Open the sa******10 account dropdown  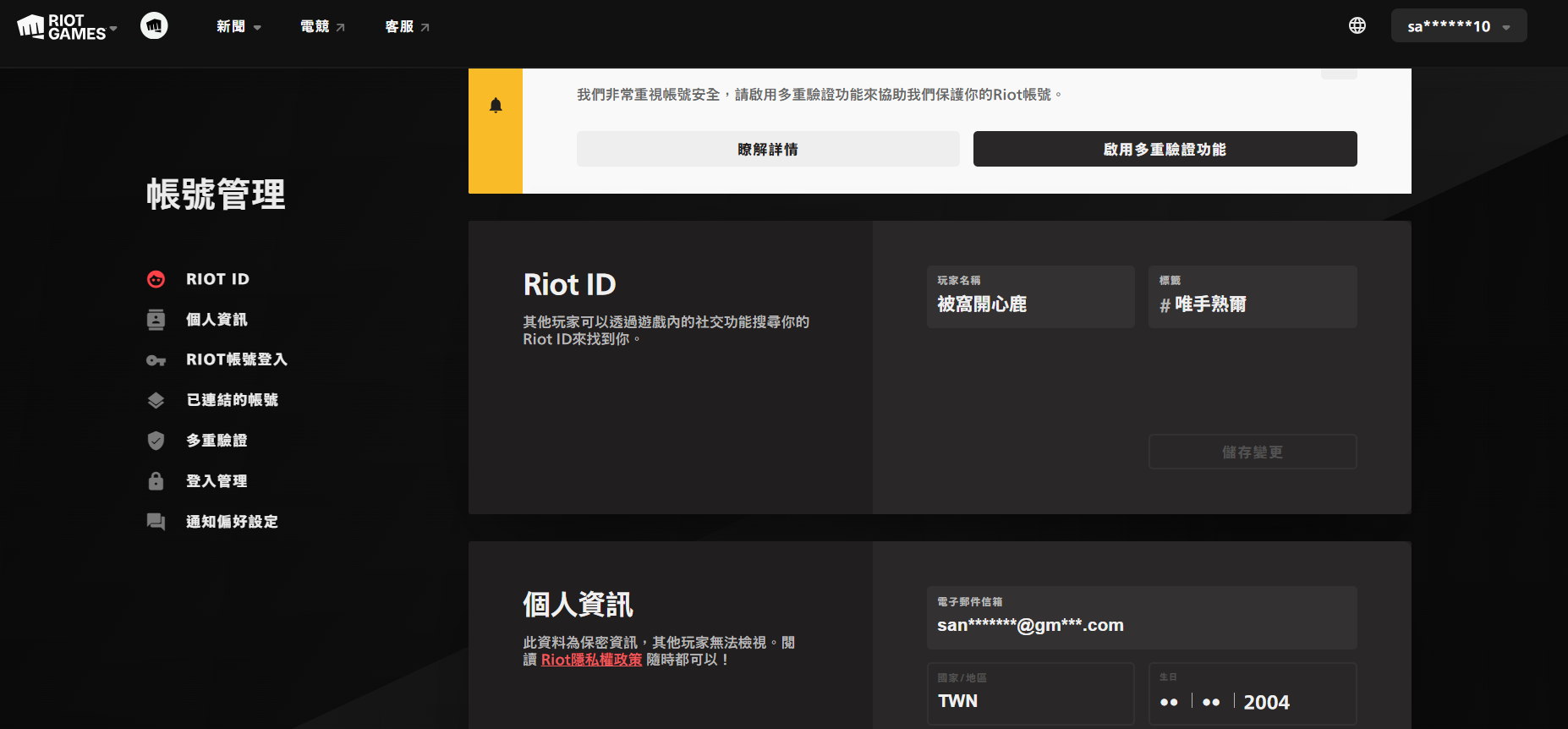pos(1458,26)
